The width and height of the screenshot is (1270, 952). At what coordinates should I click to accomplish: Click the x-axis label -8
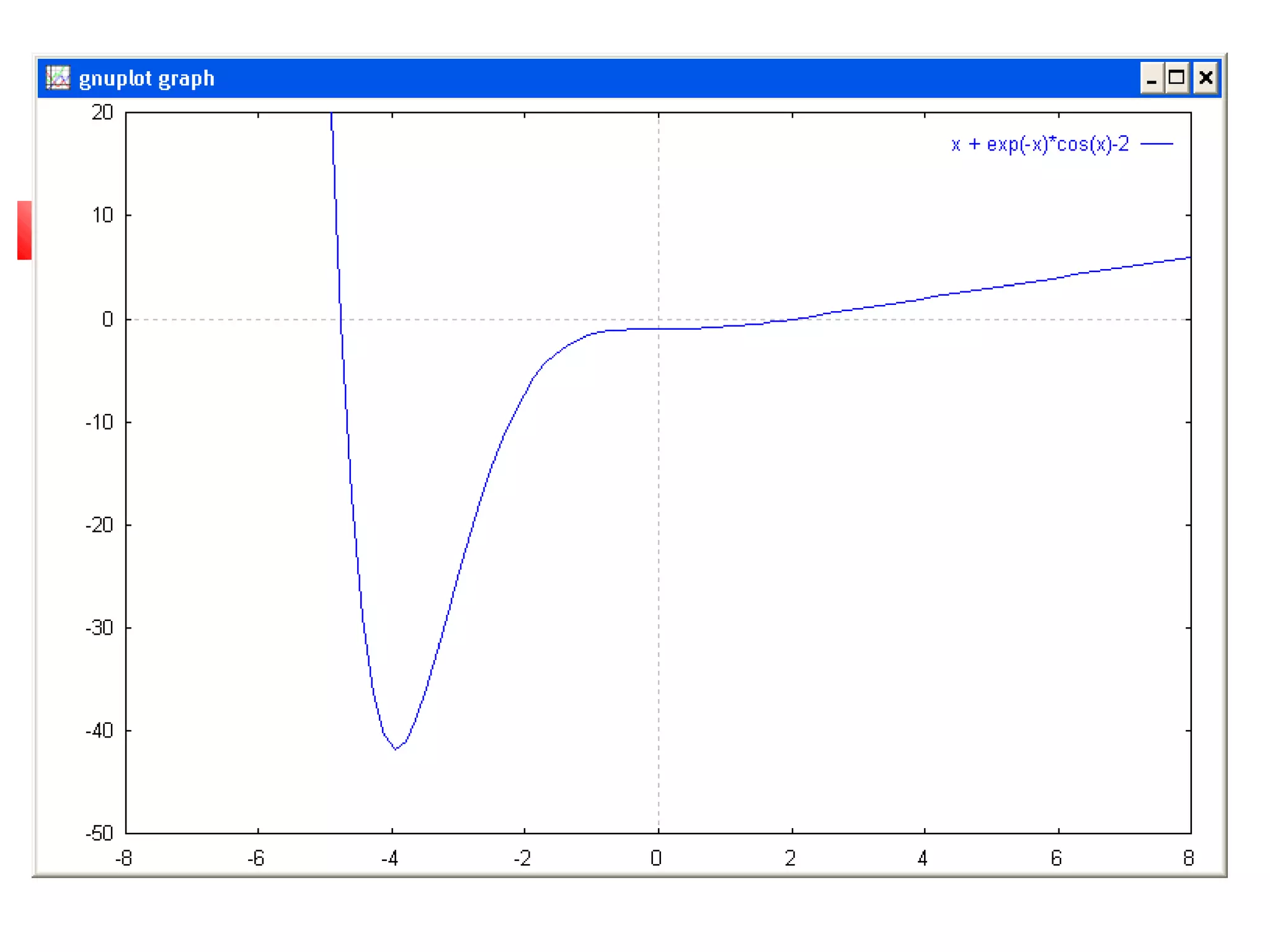[124, 858]
